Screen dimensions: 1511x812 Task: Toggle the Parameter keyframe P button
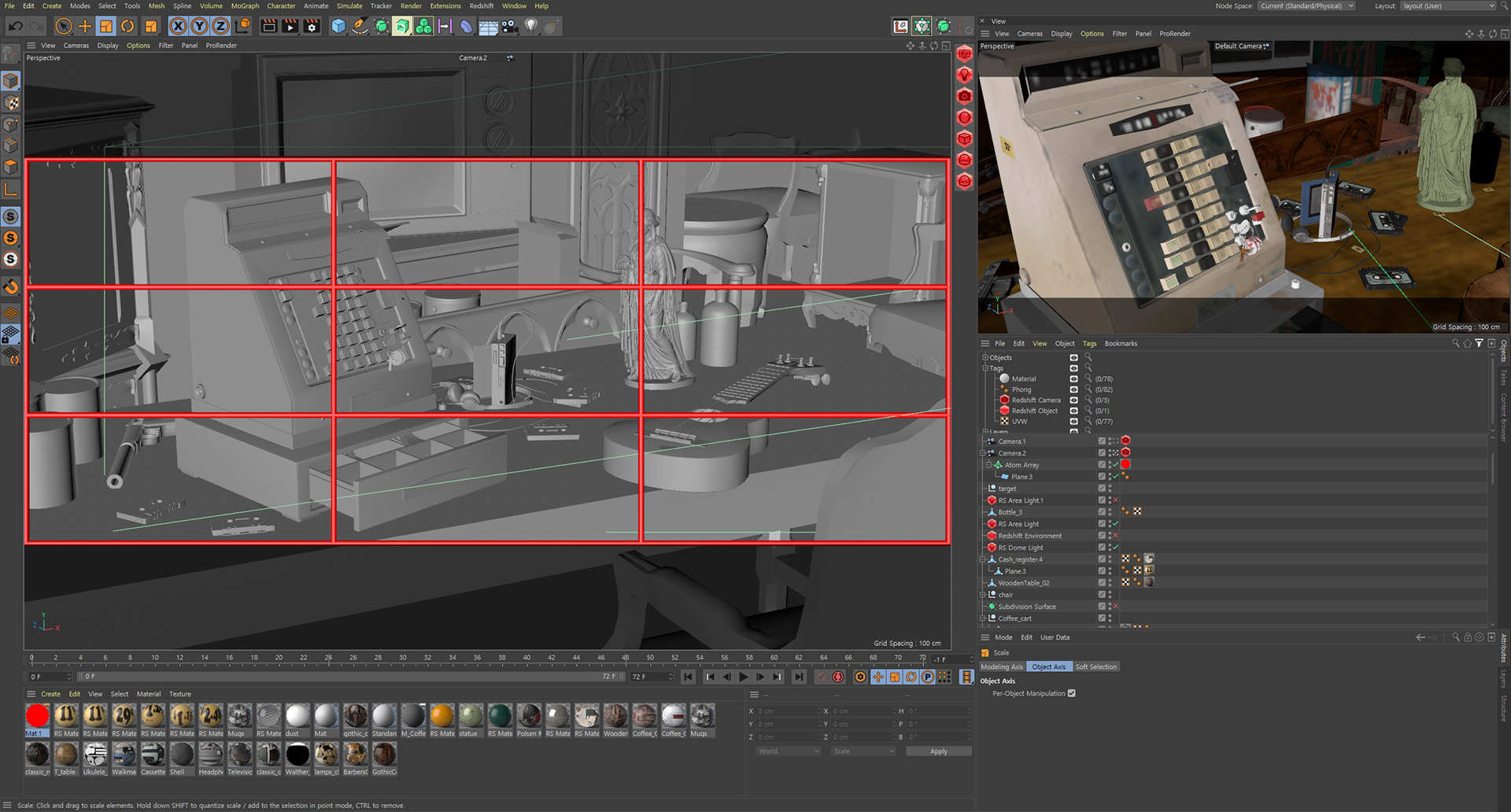coord(928,677)
